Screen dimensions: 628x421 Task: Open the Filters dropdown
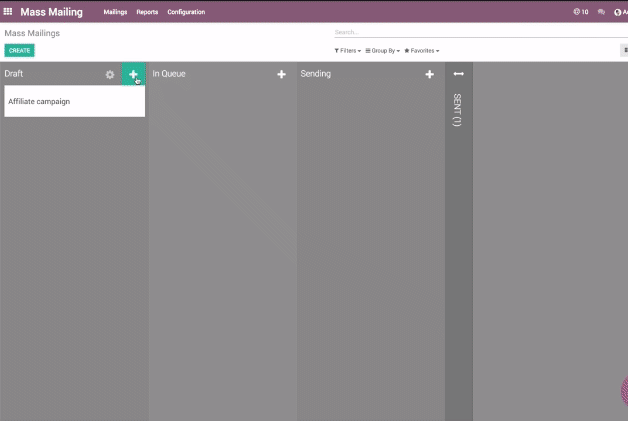[347, 50]
